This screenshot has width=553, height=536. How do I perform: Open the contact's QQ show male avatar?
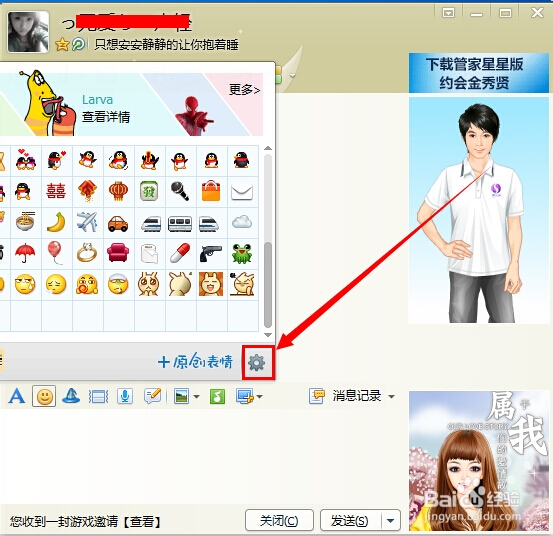(x=479, y=211)
